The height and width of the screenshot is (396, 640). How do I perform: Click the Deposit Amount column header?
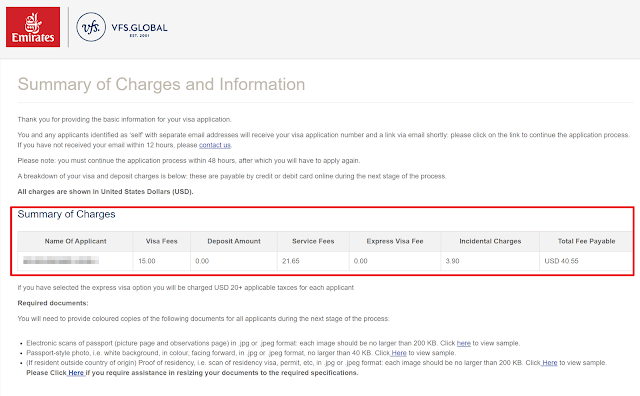234,241
